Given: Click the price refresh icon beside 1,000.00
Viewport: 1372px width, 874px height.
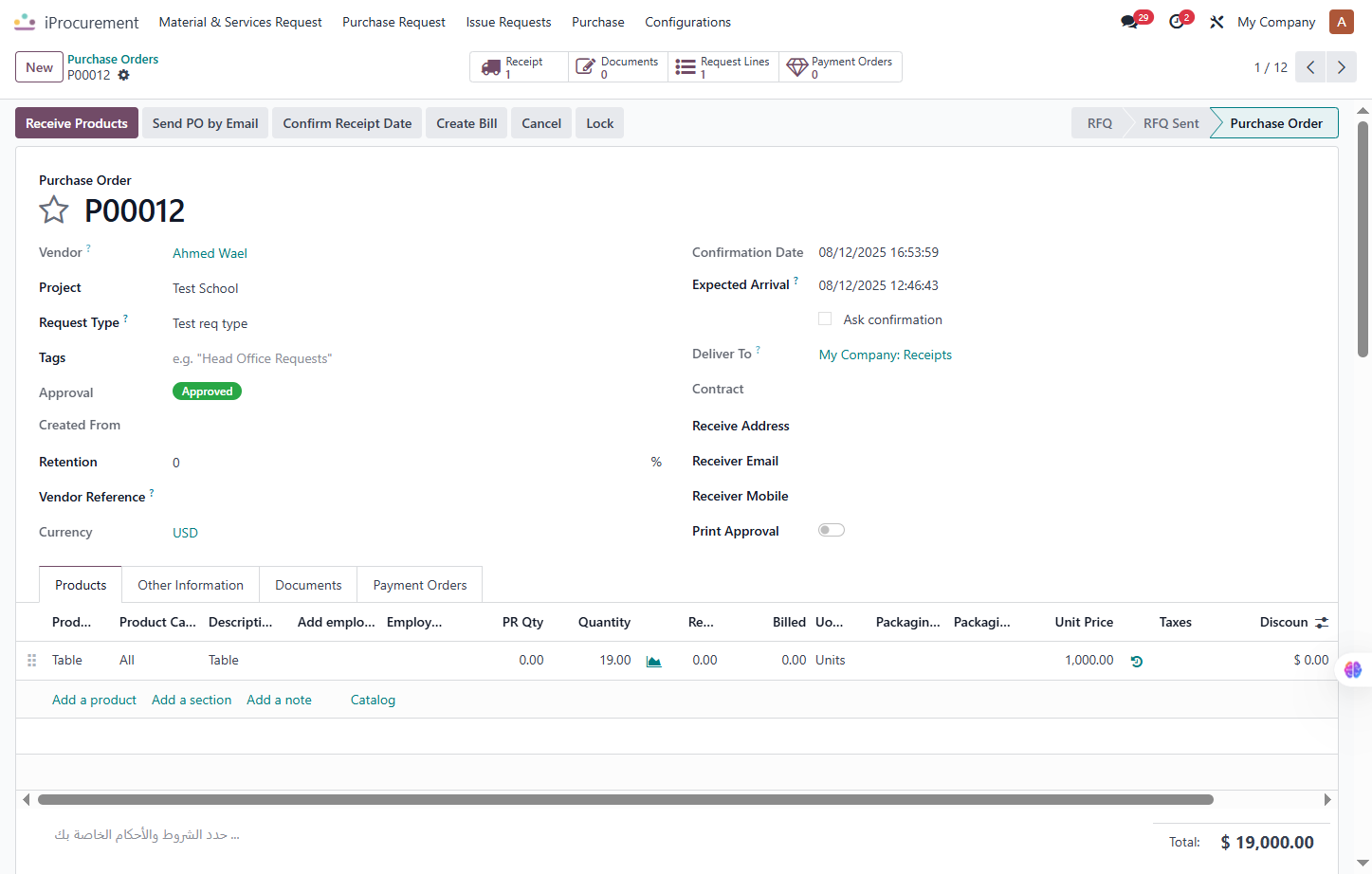Looking at the screenshot, I should point(1136,661).
